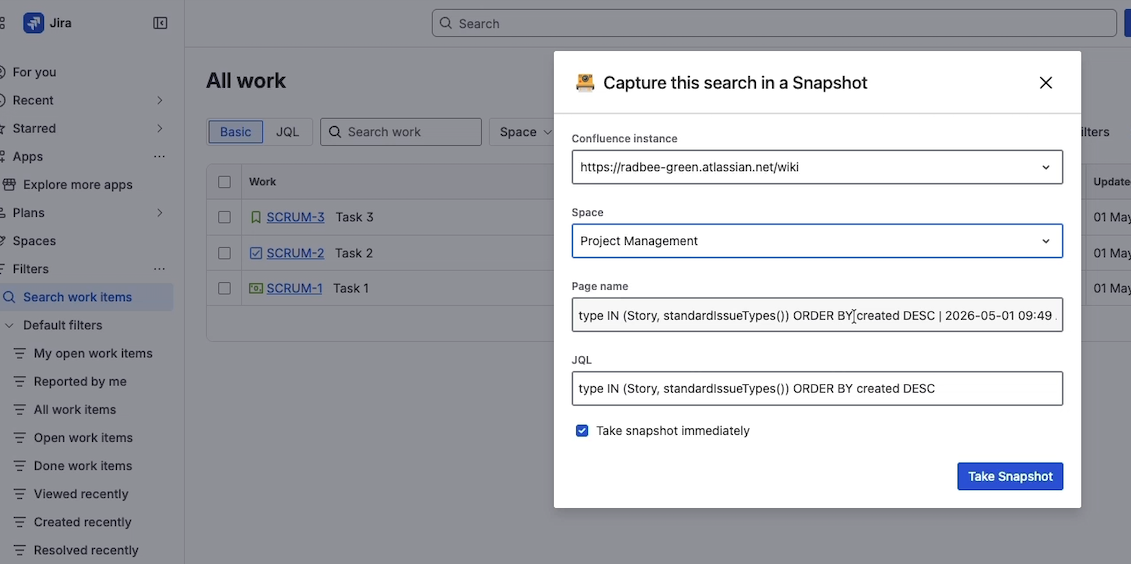This screenshot has width=1131, height=564.
Task: Check the SCRUM-3 row checkbox
Action: [x=224, y=217]
